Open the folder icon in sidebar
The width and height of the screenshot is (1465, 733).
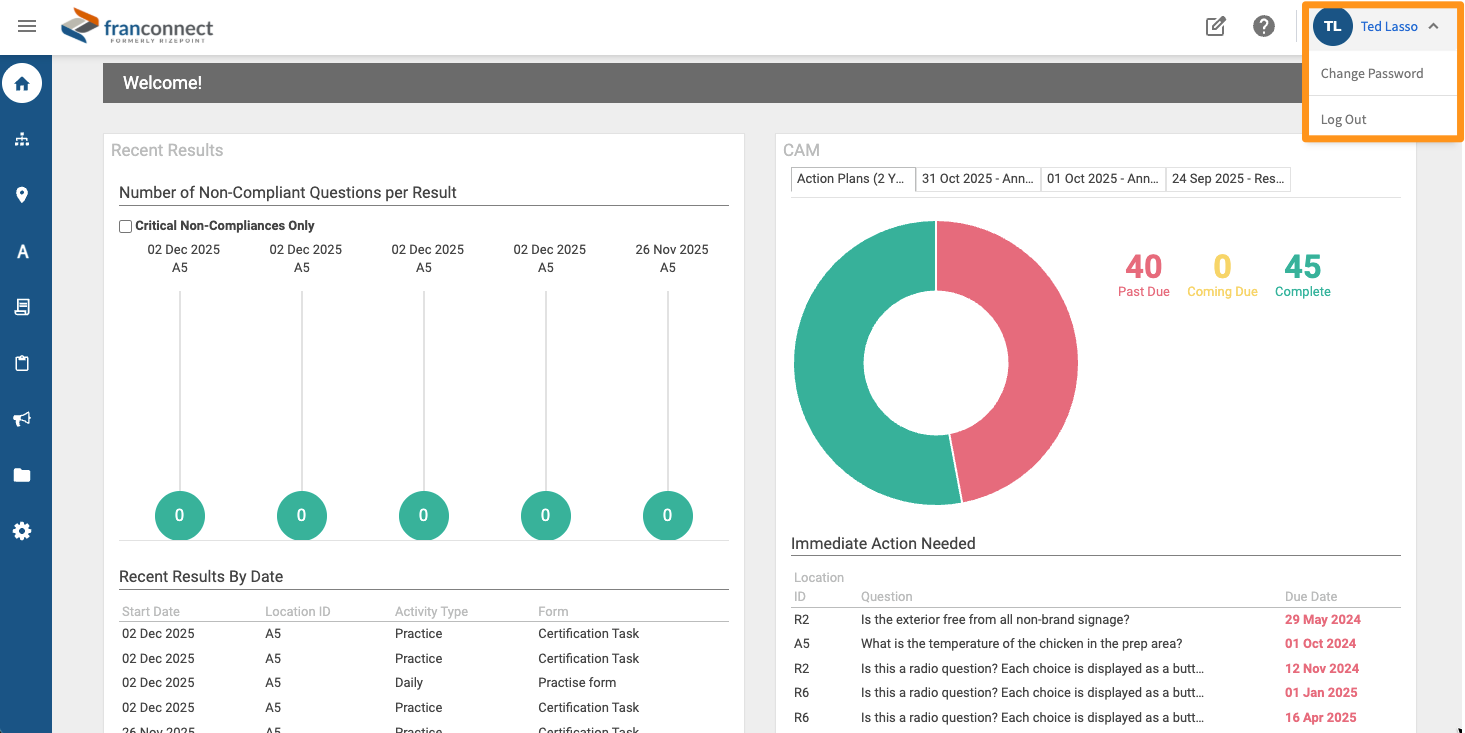pyautogui.click(x=22, y=475)
